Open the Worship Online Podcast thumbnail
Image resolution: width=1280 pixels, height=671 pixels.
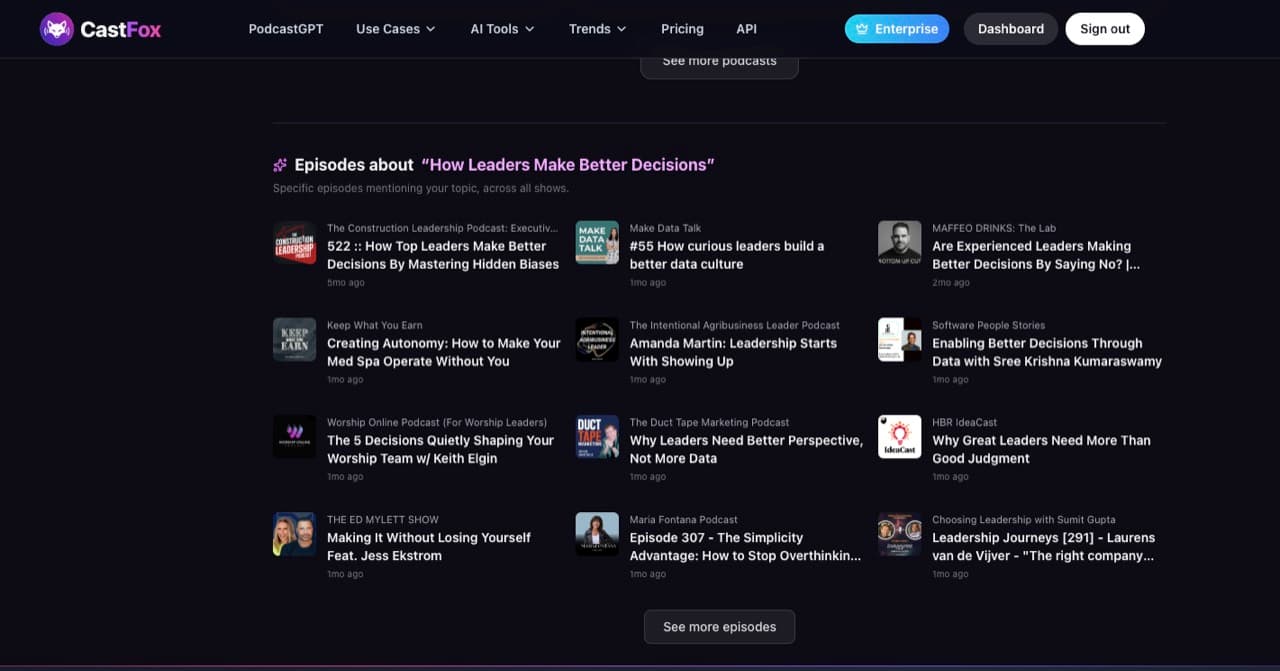(294, 437)
